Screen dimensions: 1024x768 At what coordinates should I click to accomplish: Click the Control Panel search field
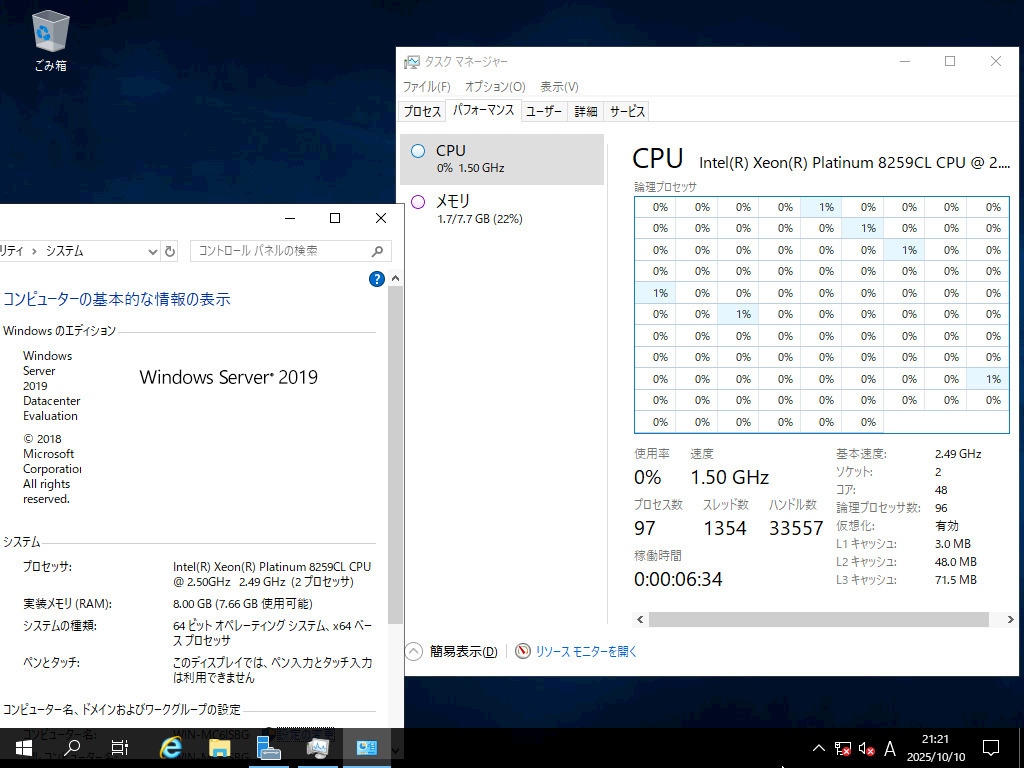[x=291, y=251]
